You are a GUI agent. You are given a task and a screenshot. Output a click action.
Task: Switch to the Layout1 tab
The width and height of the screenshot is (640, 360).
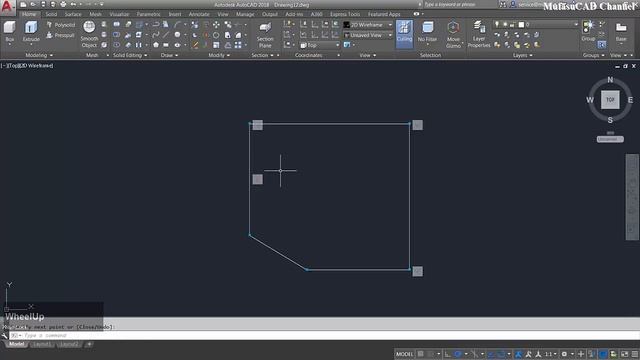(42, 344)
